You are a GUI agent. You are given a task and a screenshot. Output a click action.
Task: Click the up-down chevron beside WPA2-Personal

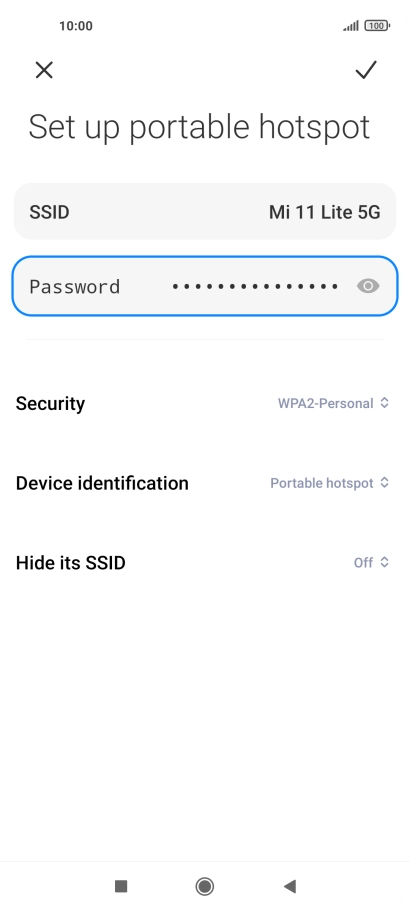(384, 403)
